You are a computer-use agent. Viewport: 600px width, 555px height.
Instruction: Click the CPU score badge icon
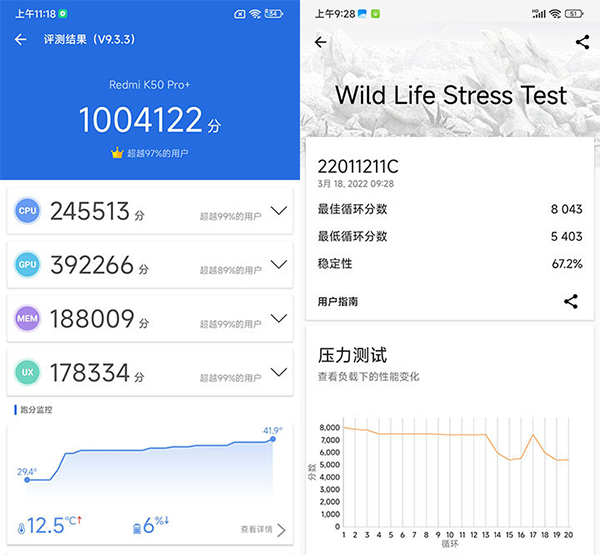(x=28, y=211)
